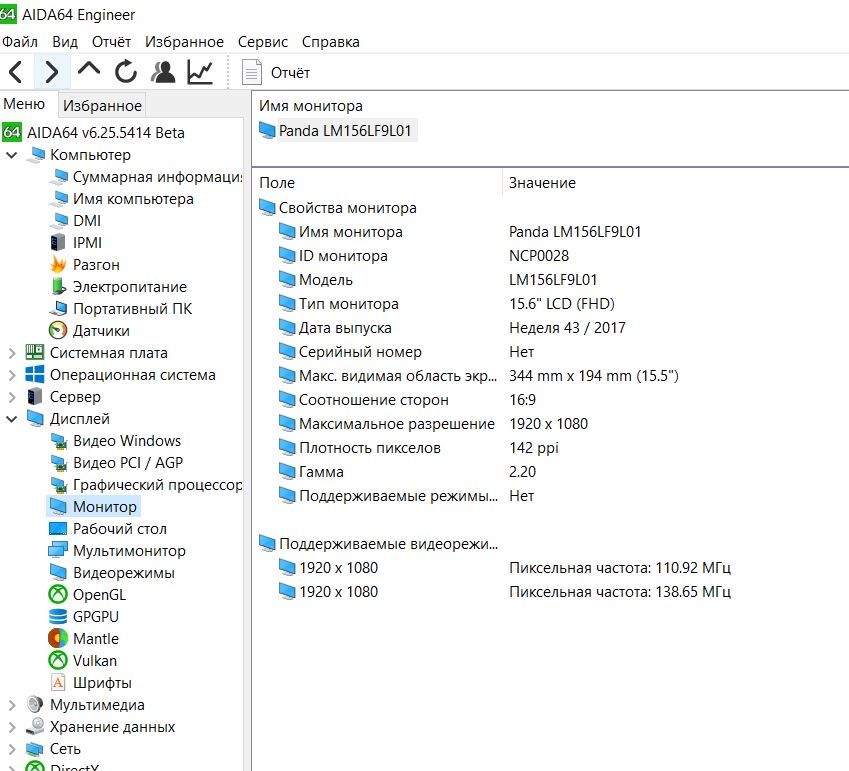Open Шрифты via the letter A icon

(x=58, y=683)
